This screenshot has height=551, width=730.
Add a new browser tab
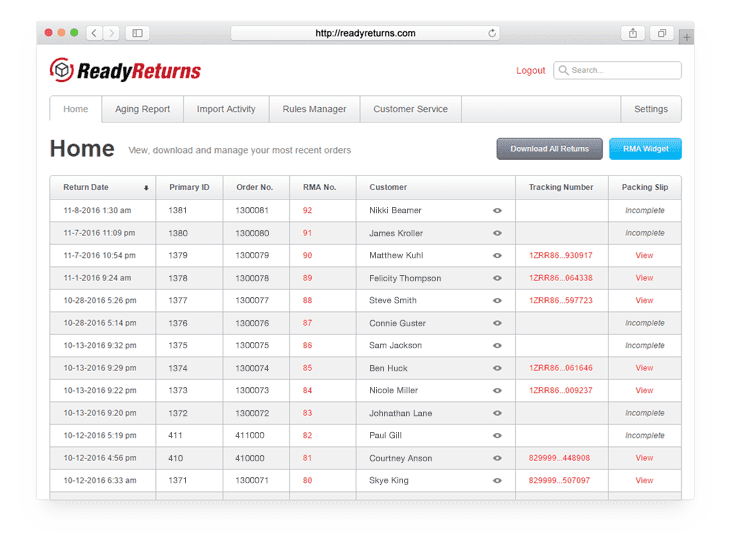pos(686,37)
